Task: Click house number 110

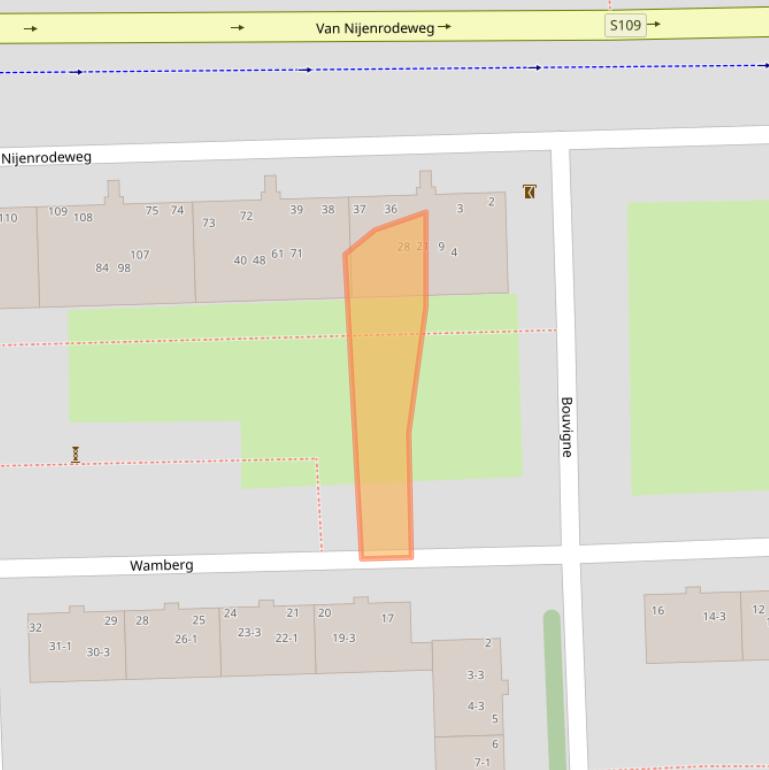Action: pos(8,218)
